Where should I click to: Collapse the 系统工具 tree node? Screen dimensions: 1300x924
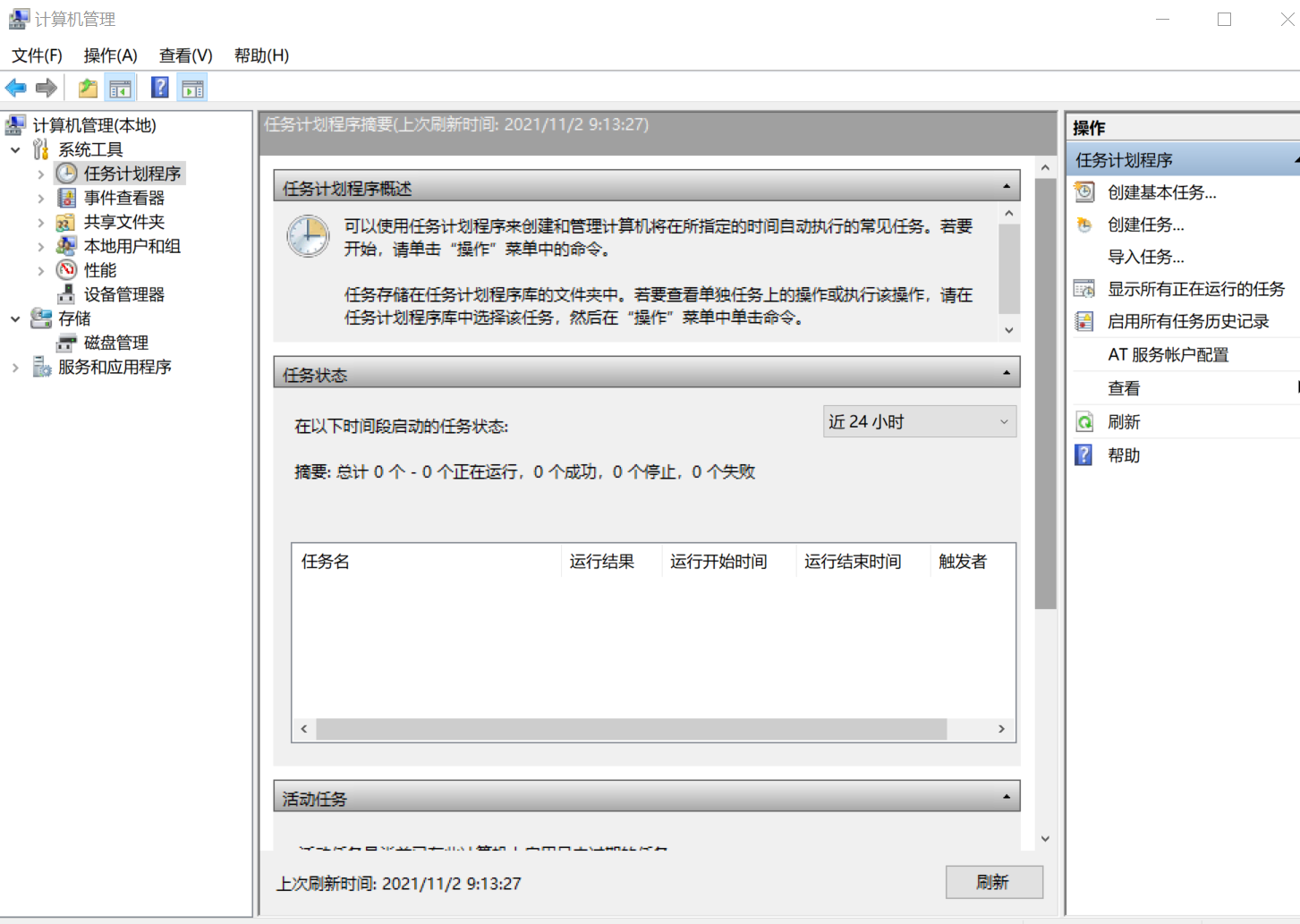tap(15, 149)
